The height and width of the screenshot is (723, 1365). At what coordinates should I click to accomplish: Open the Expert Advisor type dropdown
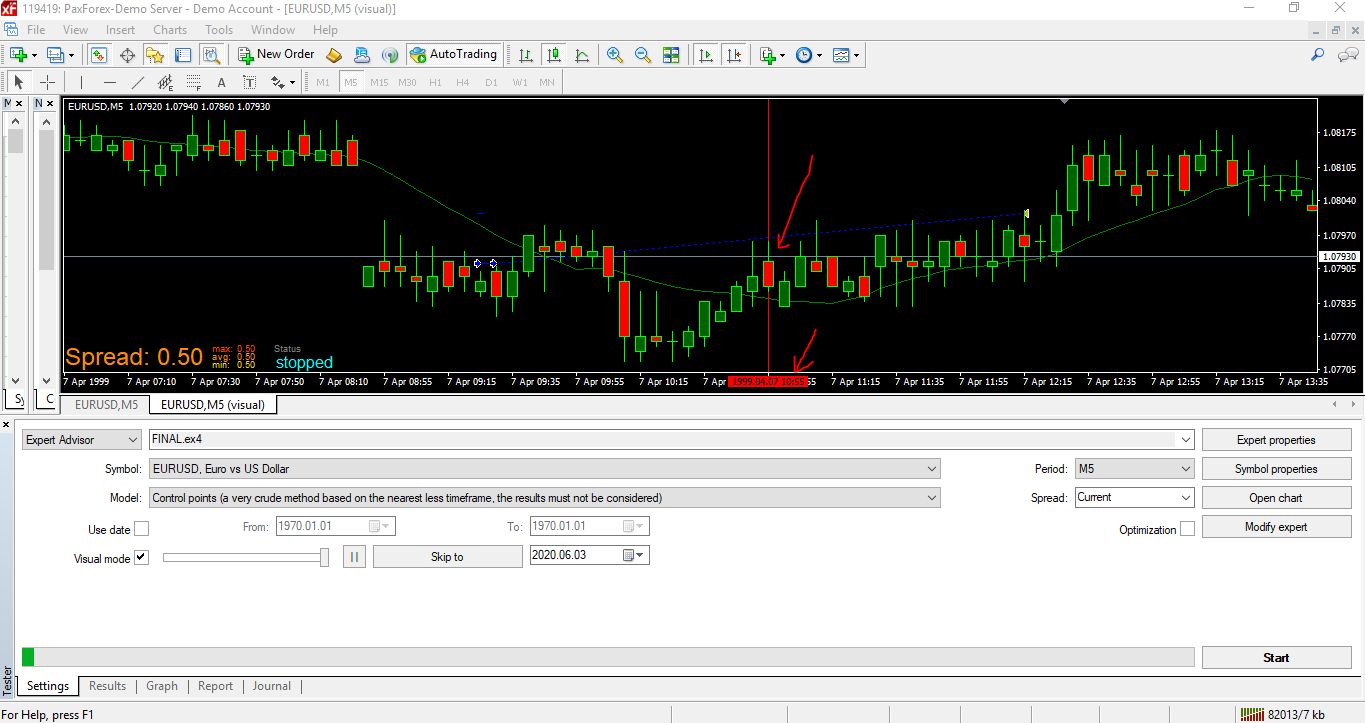[82, 440]
